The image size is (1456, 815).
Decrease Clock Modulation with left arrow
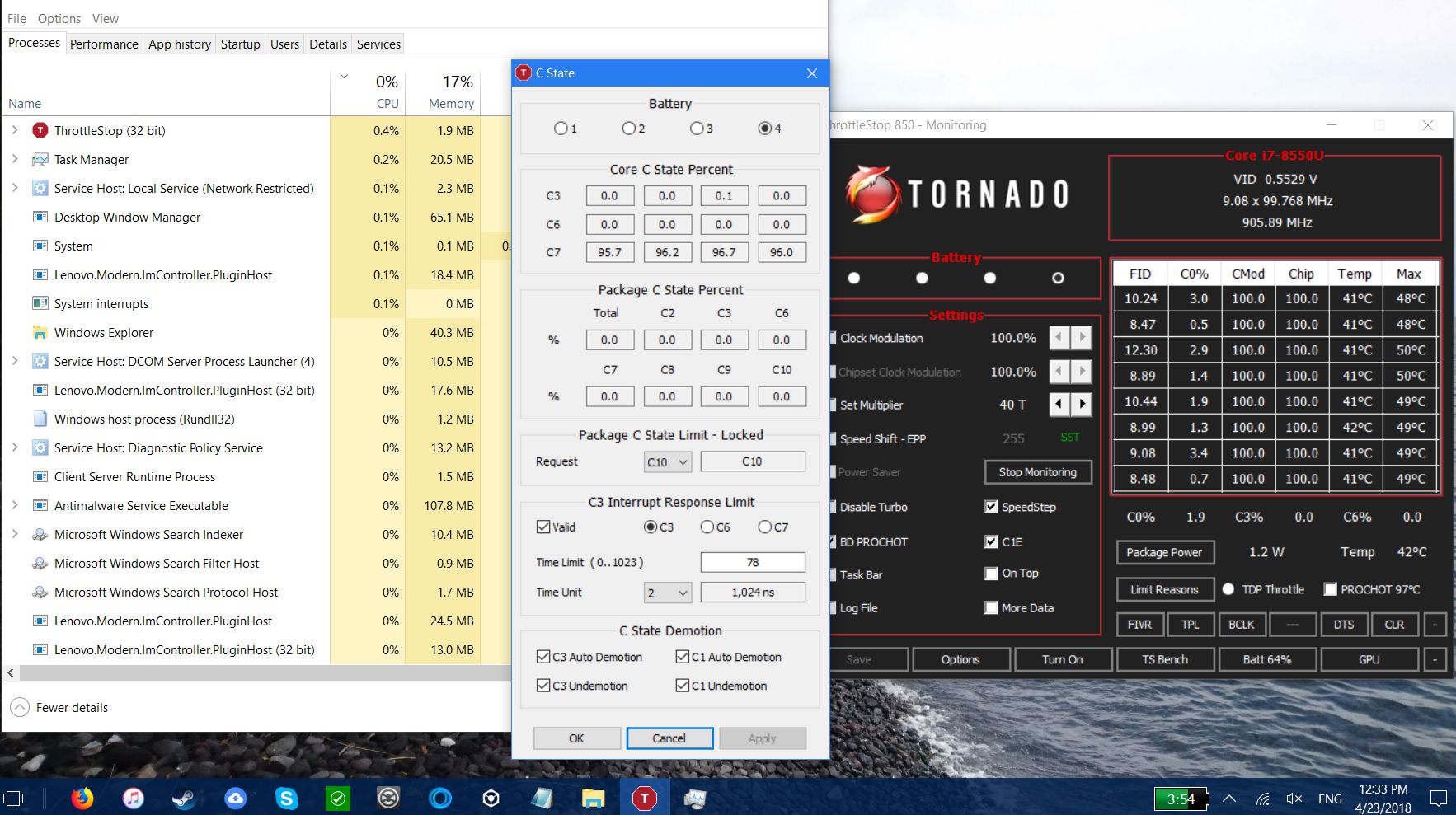pyautogui.click(x=1059, y=337)
